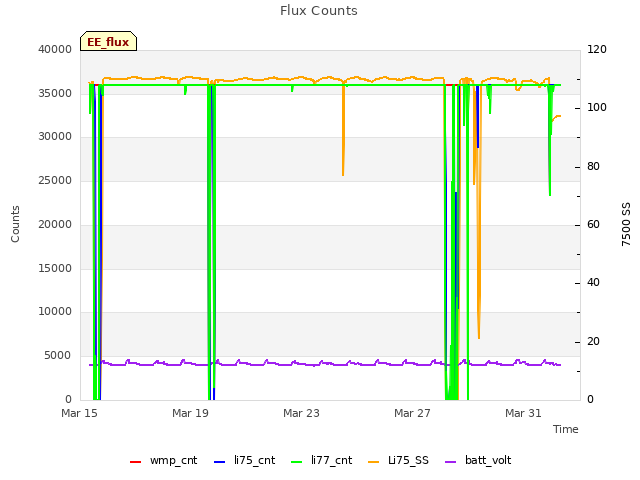This screenshot has width=640, height=480.
Task: Click the Time x-axis title
Action: click(566, 429)
